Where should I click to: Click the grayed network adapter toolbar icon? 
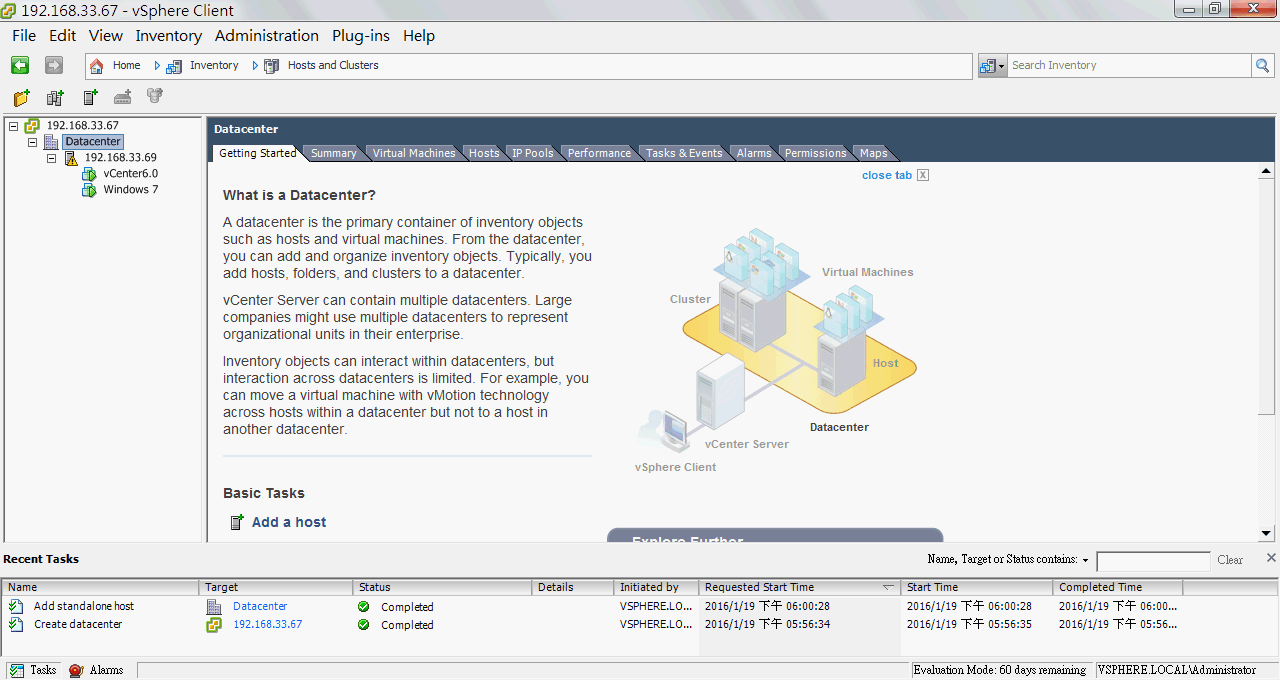123,97
